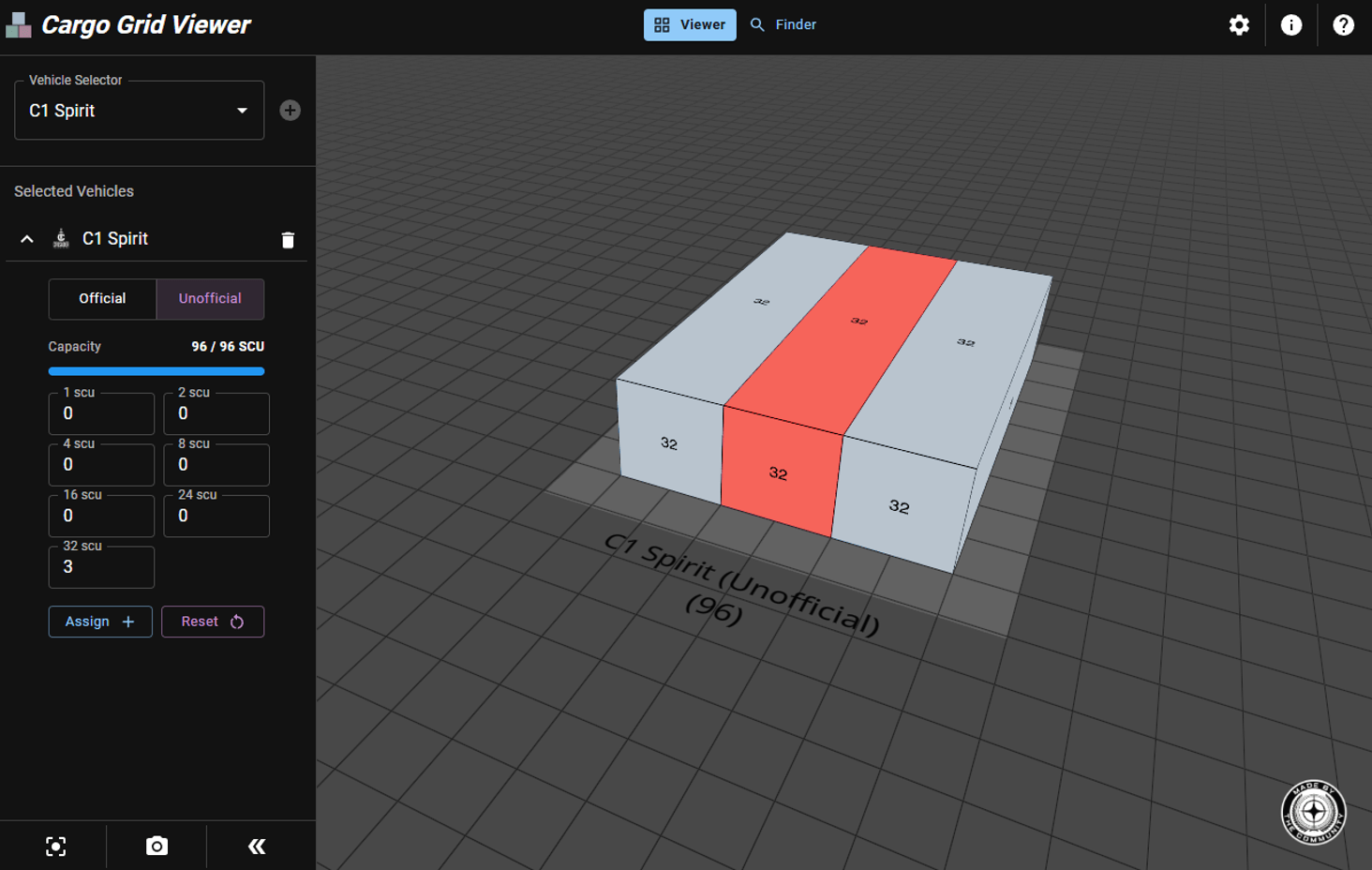1372x870 pixels.
Task: Open the Vehicle Selector dropdown
Action: 139,111
